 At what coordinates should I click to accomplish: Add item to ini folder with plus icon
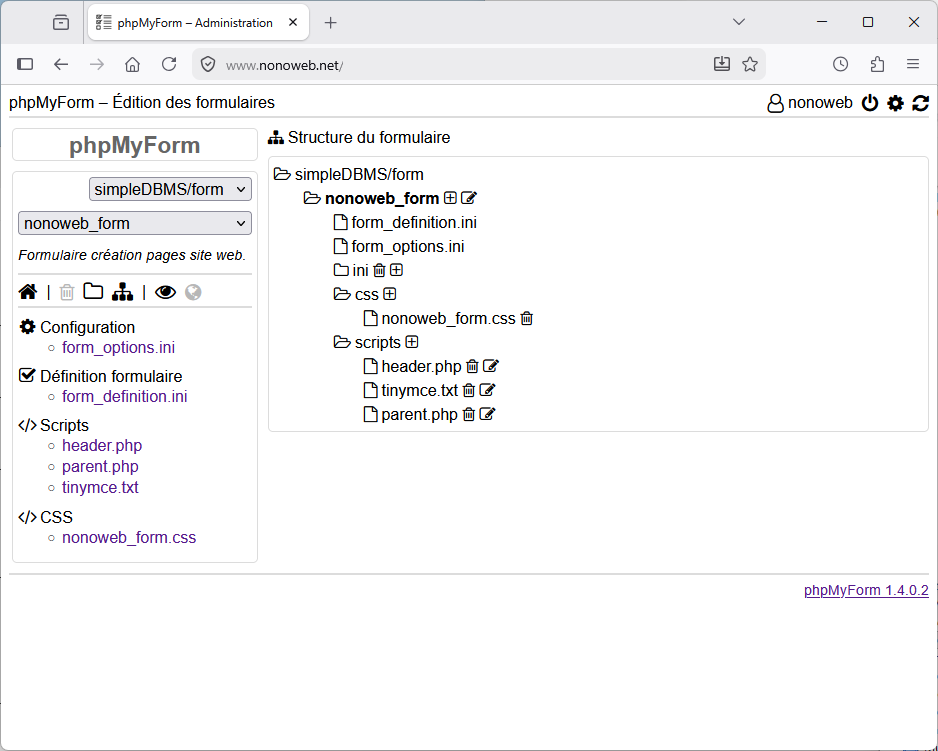(397, 270)
